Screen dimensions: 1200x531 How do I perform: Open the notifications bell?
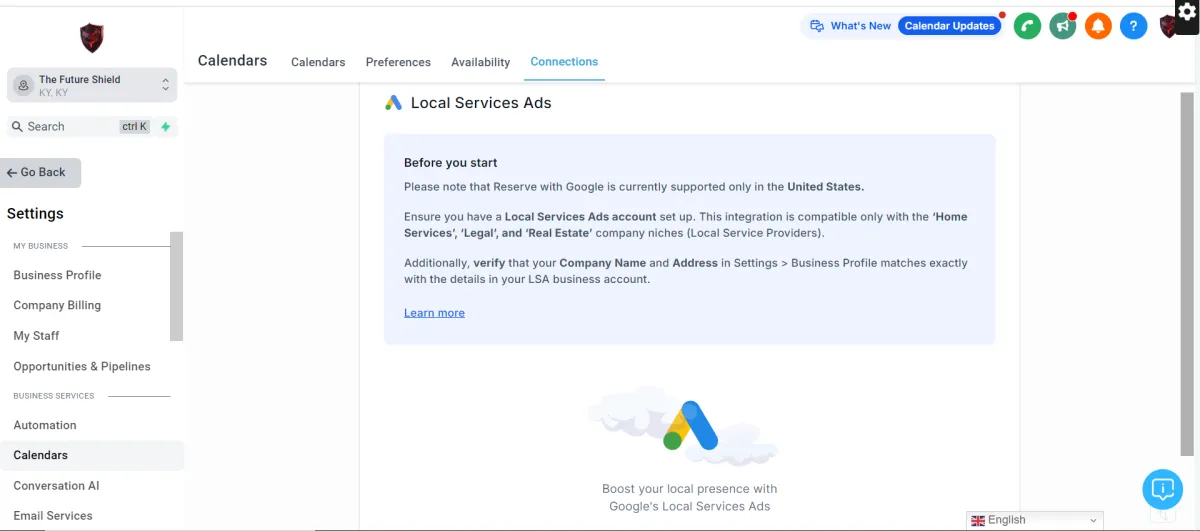point(1098,26)
